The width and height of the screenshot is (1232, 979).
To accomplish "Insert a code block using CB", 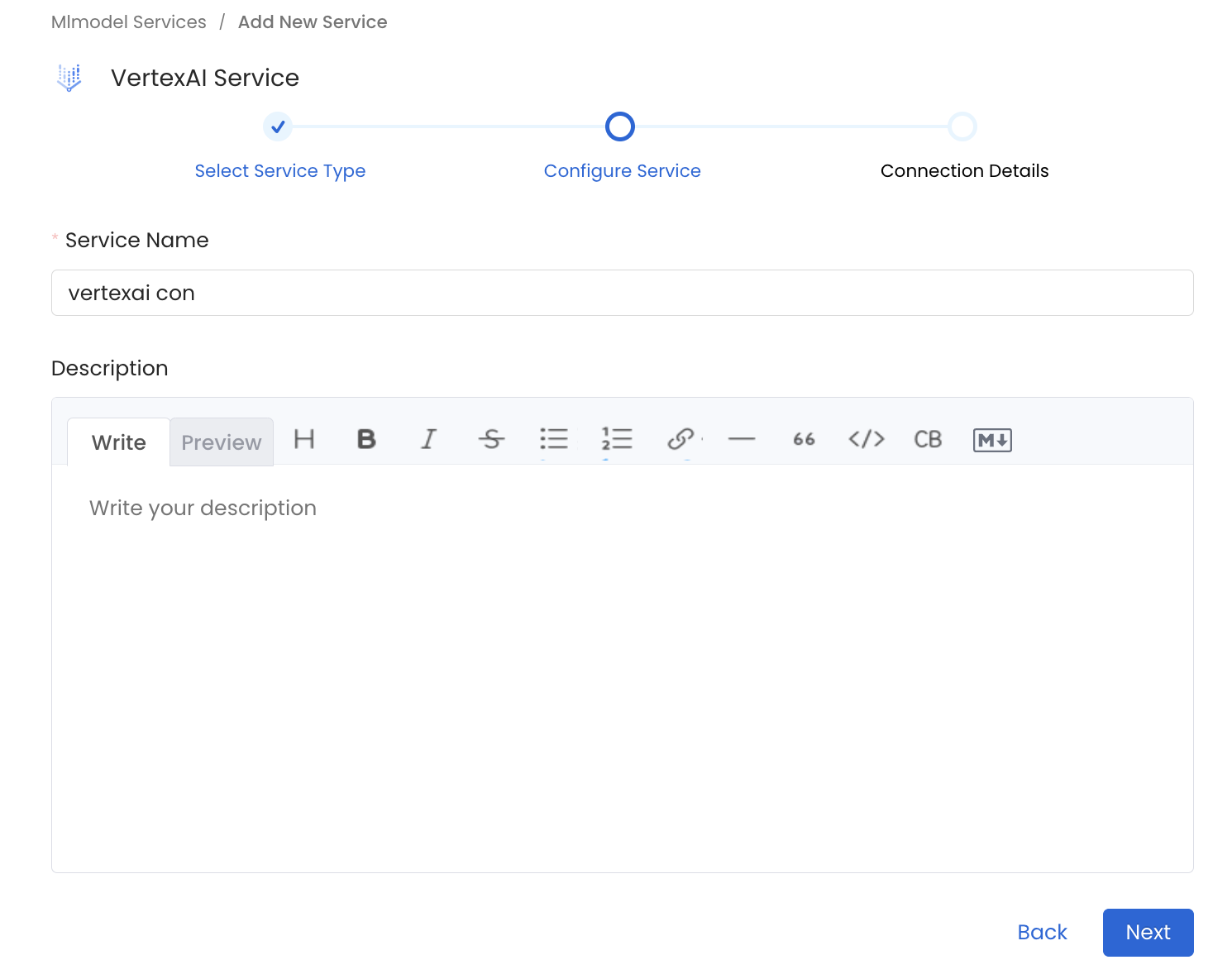I will tap(928, 439).
